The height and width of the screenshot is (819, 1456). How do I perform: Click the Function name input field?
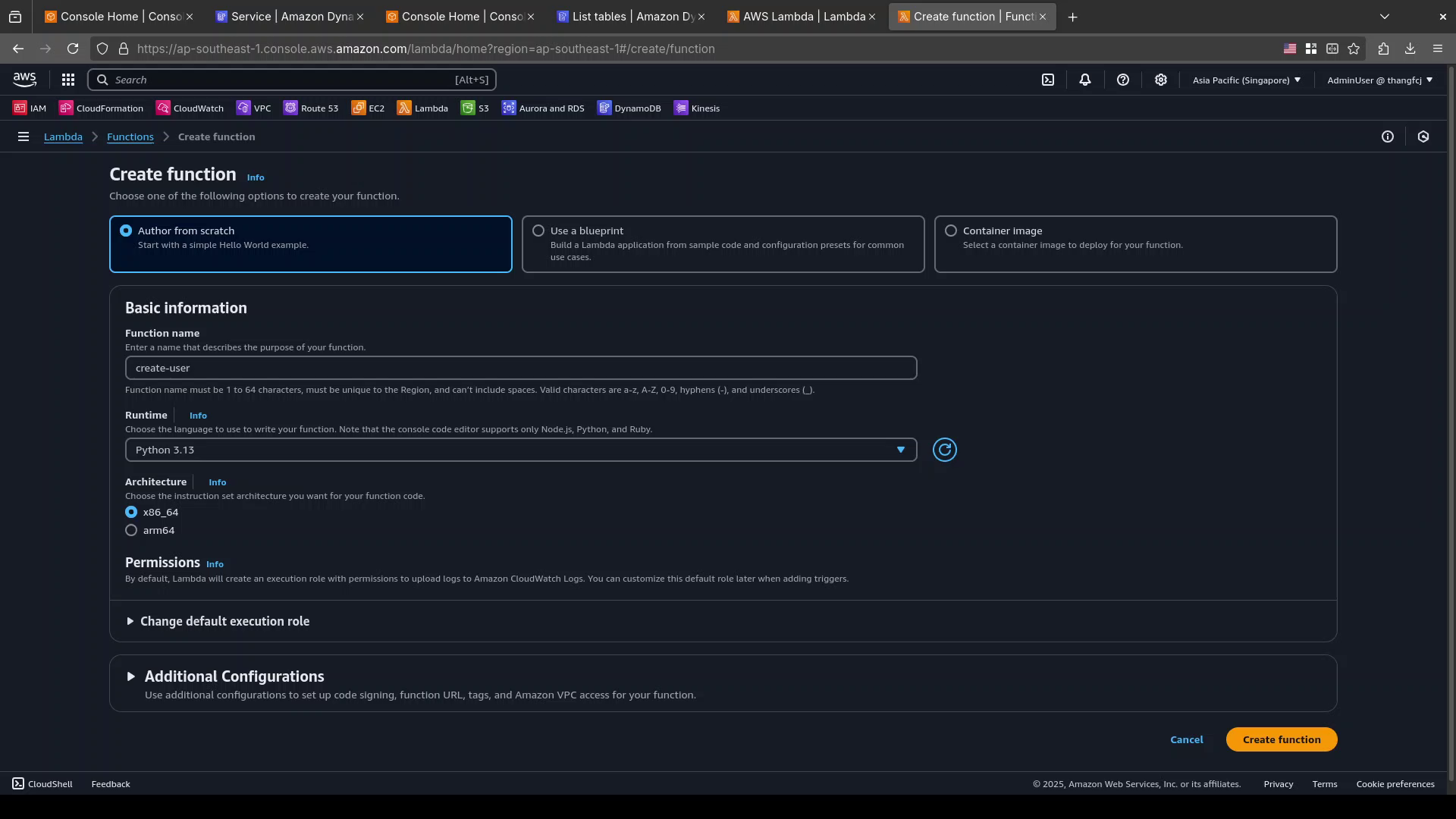coord(521,369)
